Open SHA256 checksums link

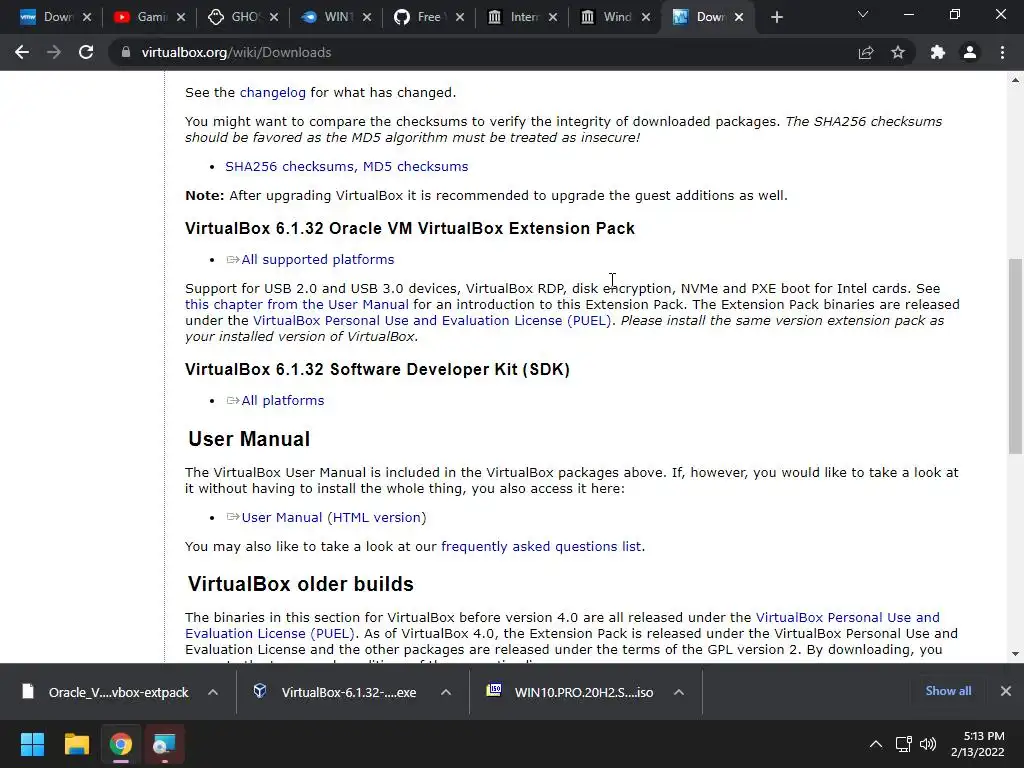pyautogui.click(x=289, y=167)
